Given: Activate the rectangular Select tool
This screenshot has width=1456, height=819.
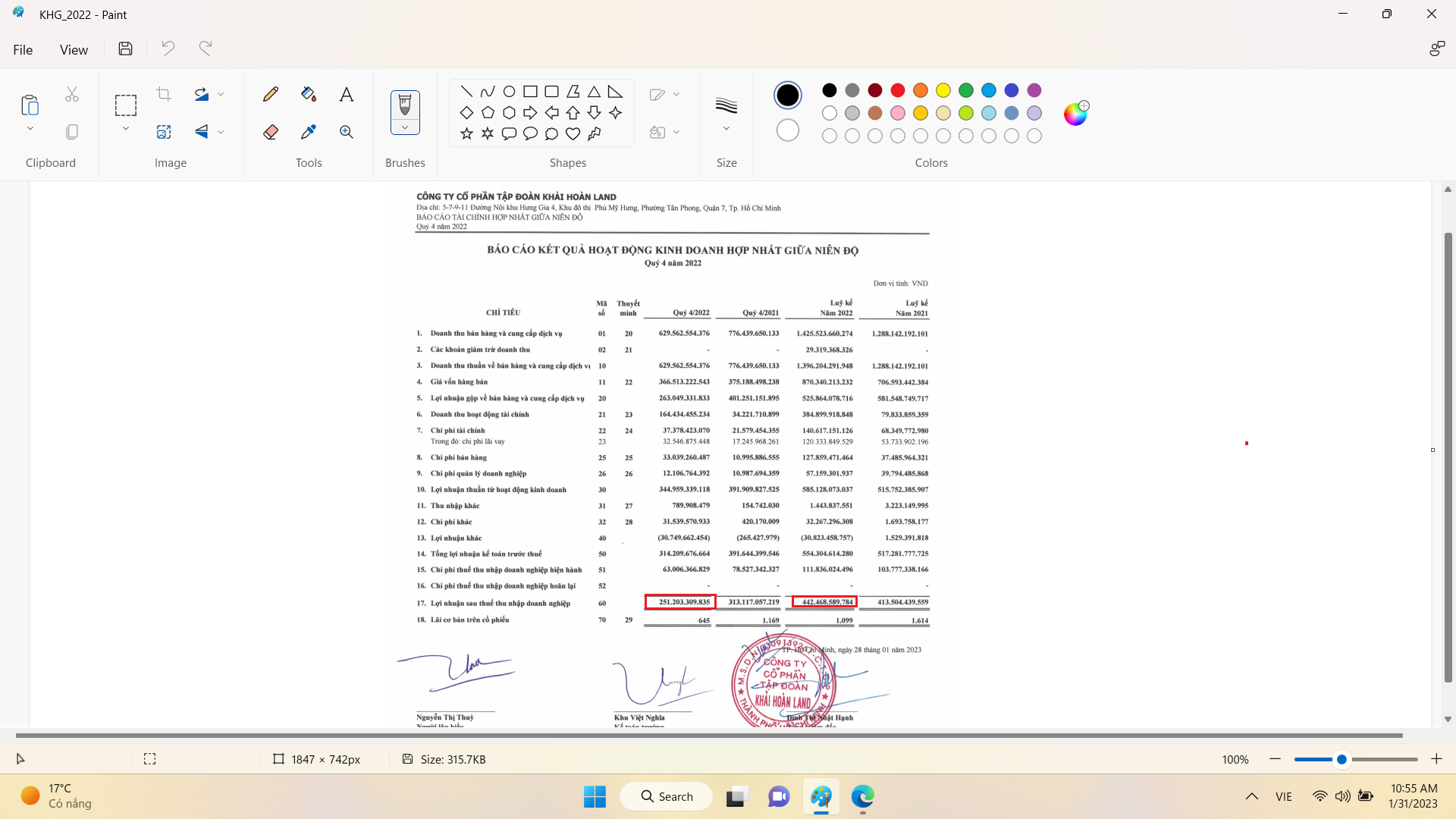Looking at the screenshot, I should point(126,105).
